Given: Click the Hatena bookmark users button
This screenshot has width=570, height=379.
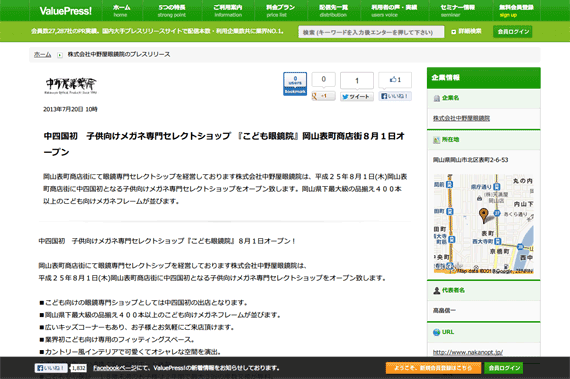Looking at the screenshot, I should click(x=295, y=84).
